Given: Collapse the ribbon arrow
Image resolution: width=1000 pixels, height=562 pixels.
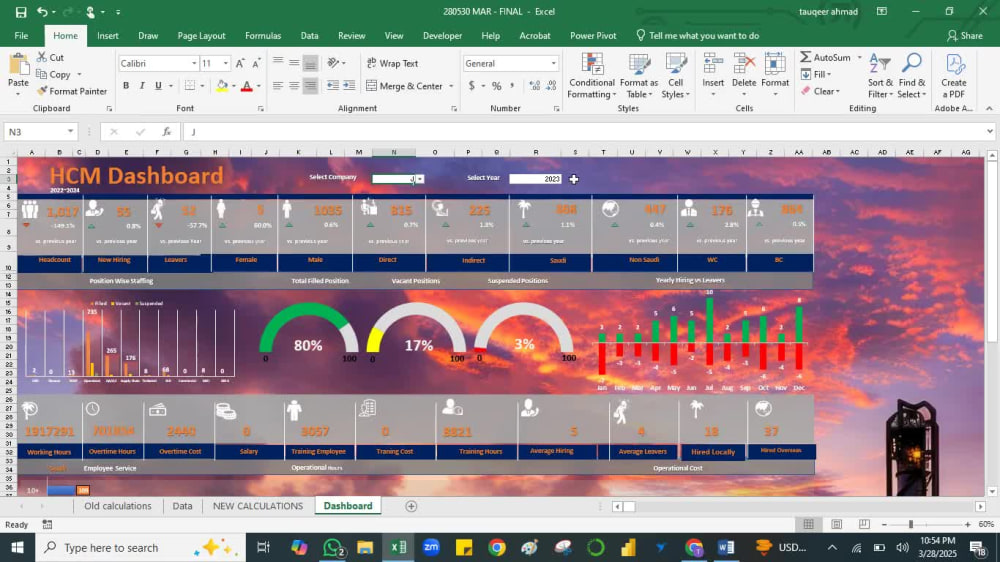Looking at the screenshot, I should tap(989, 108).
